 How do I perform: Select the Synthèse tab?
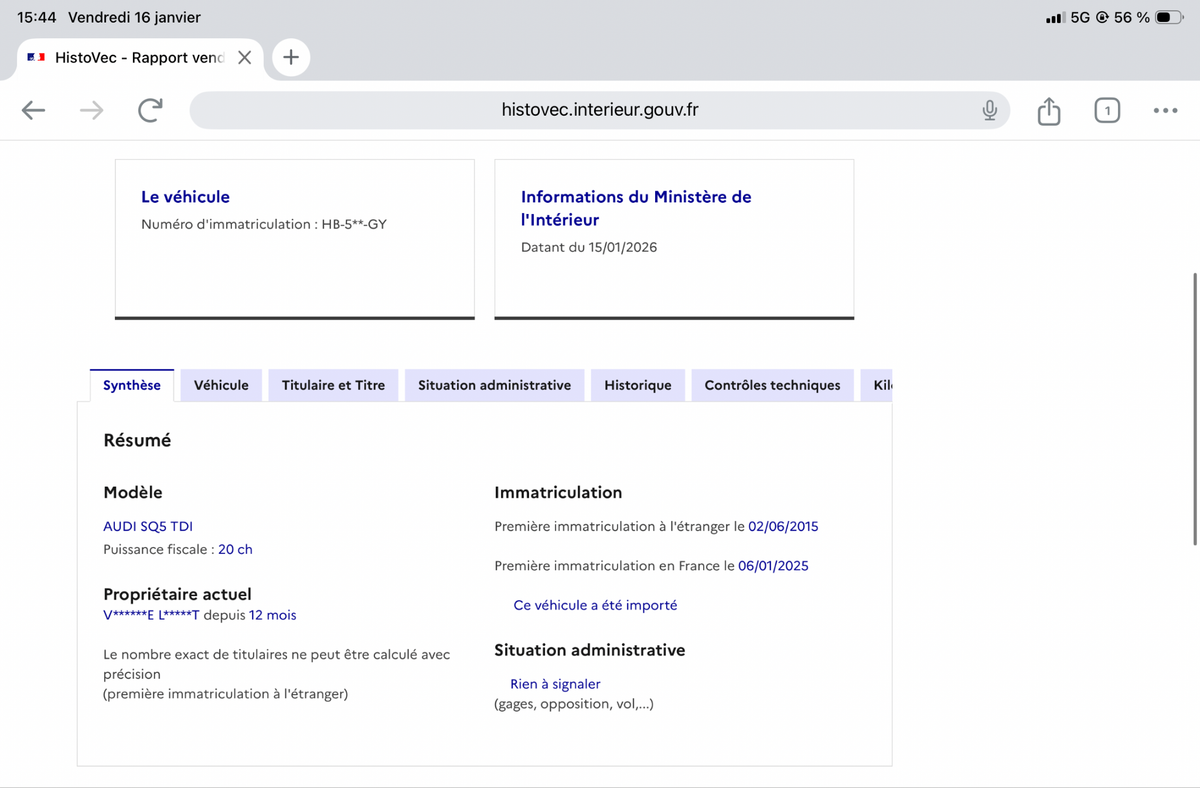click(x=132, y=385)
